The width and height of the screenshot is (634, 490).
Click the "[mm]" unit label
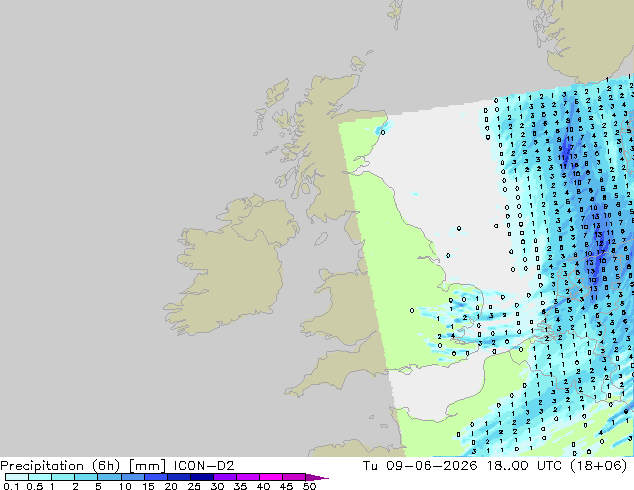click(147, 466)
